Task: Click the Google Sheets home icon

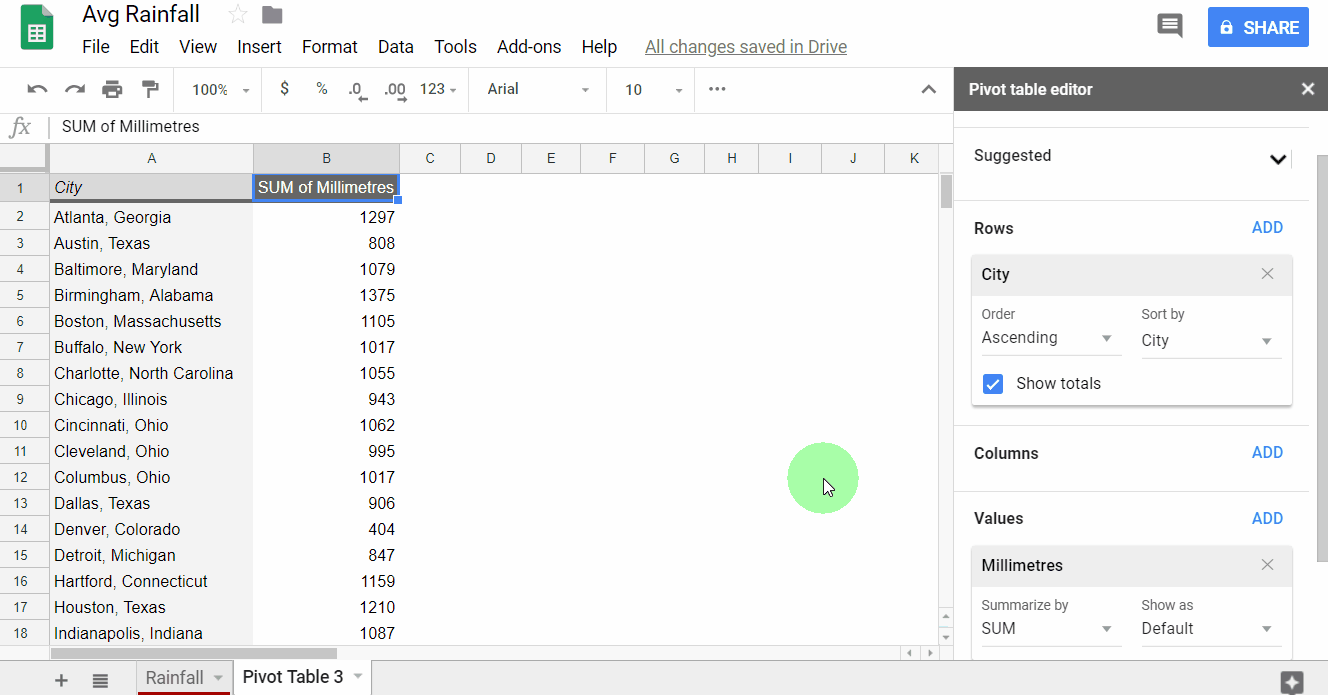Action: click(37, 28)
